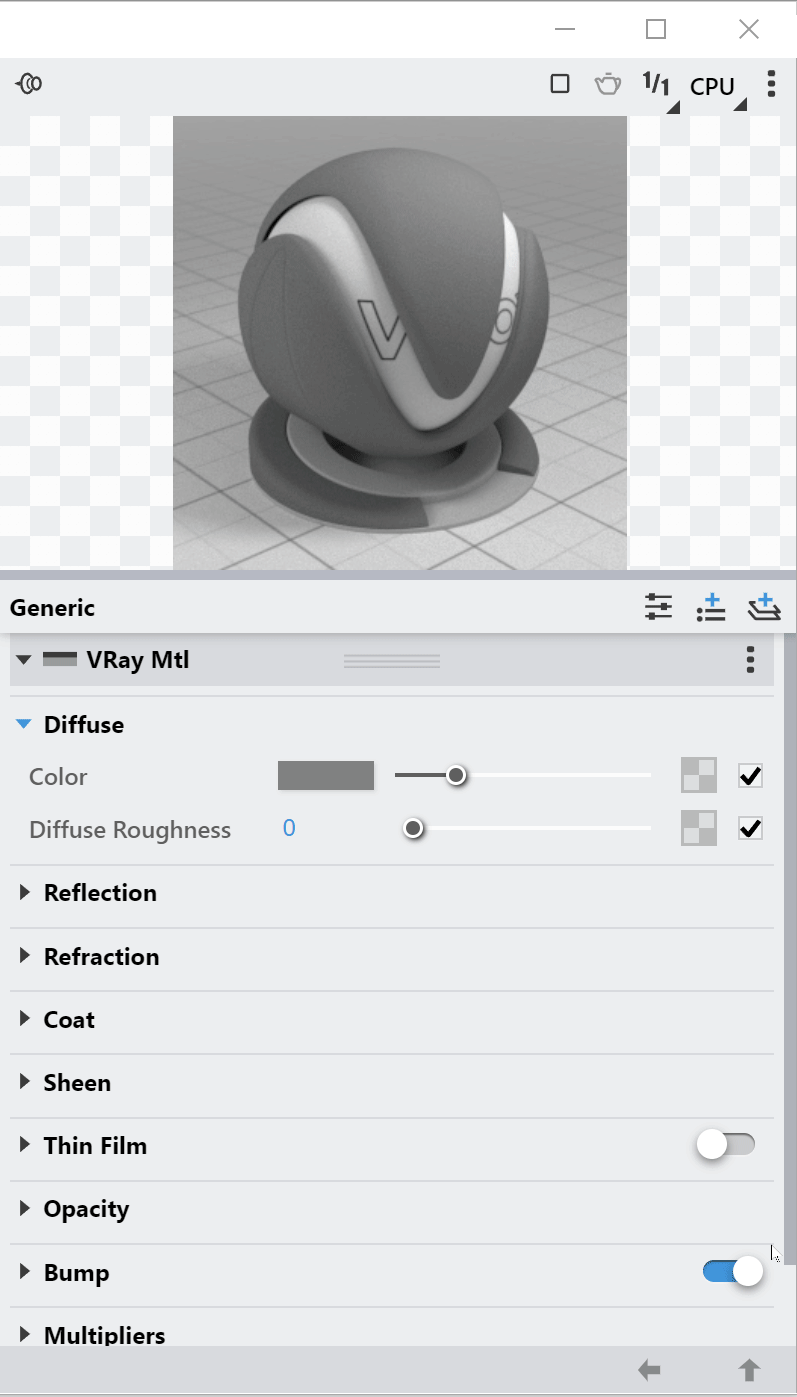Click the vertical scrollbar of the parameters panel
The image size is (797, 1397).
(x=790, y=950)
